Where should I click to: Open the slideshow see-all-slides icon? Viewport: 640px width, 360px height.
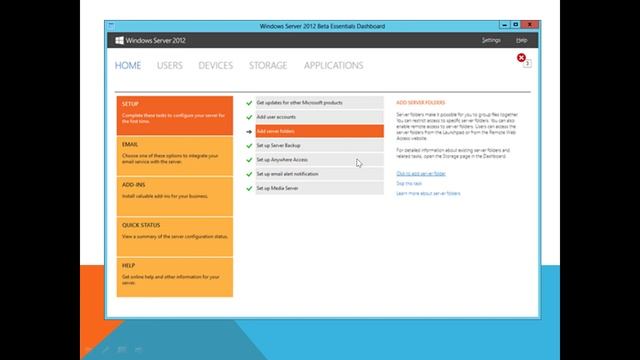tap(122, 349)
